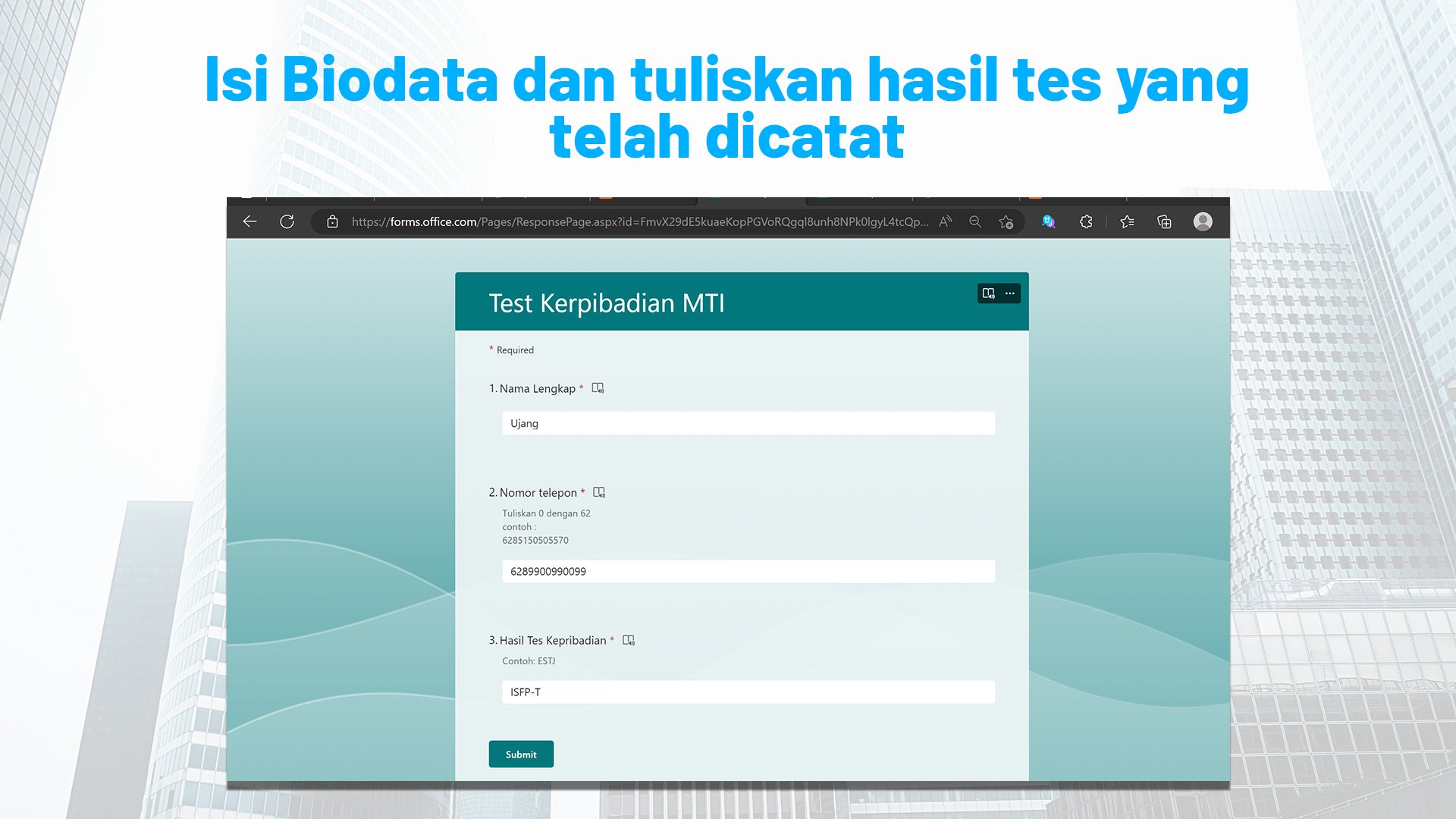This screenshot has width=1456, height=819.
Task: Click the example number 6285150505570
Action: (x=535, y=540)
